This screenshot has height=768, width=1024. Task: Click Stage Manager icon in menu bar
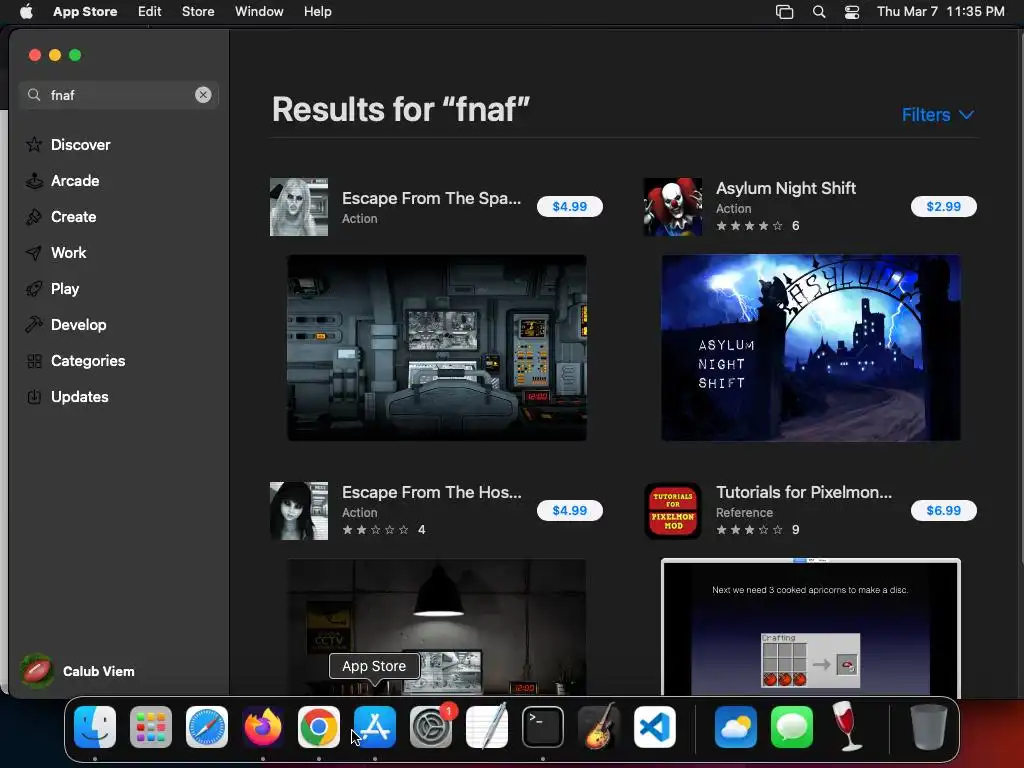coord(784,12)
